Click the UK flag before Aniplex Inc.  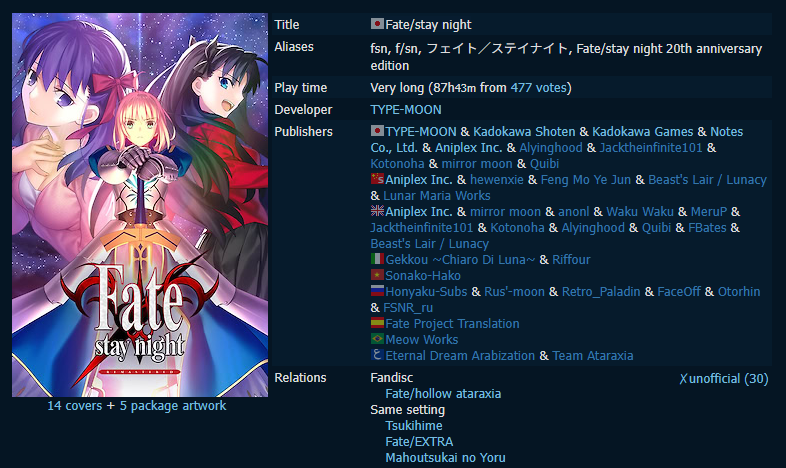(x=377, y=211)
